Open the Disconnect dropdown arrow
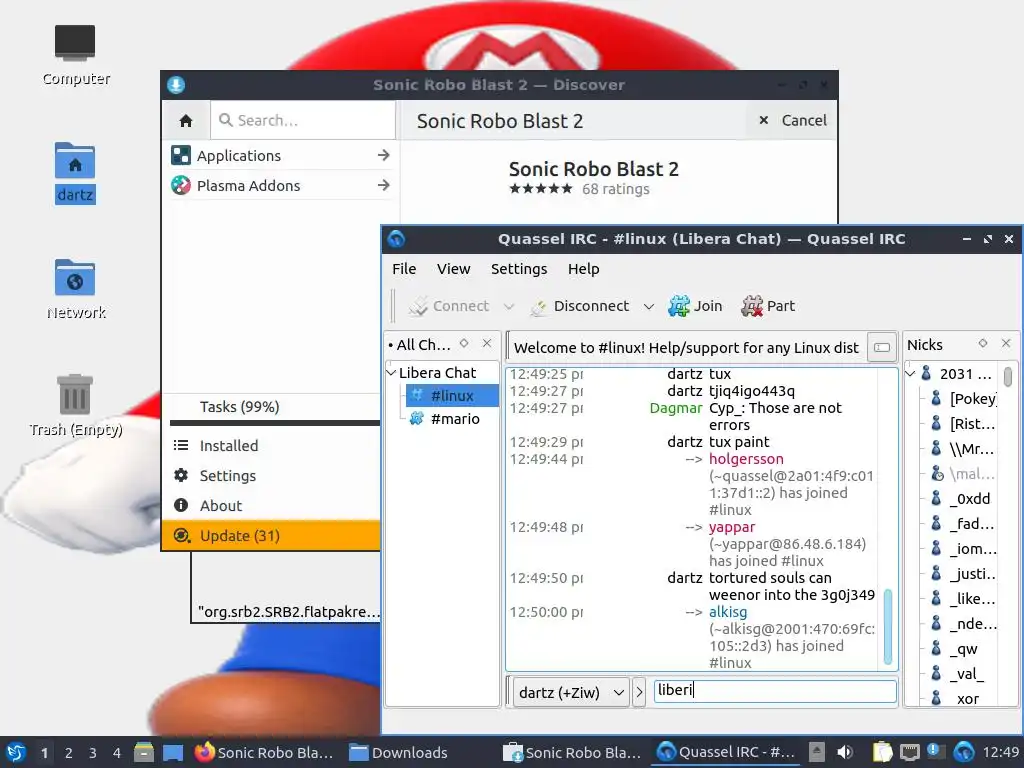Screen dimensions: 1024x768 tap(648, 306)
